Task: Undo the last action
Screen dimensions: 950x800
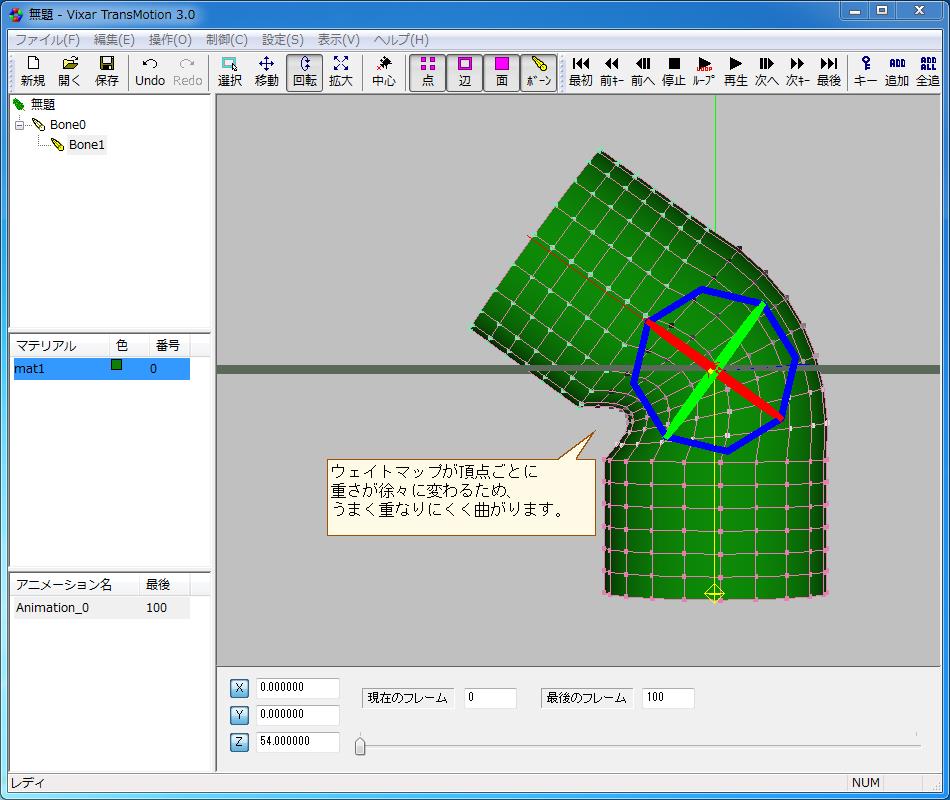Action: [x=149, y=71]
